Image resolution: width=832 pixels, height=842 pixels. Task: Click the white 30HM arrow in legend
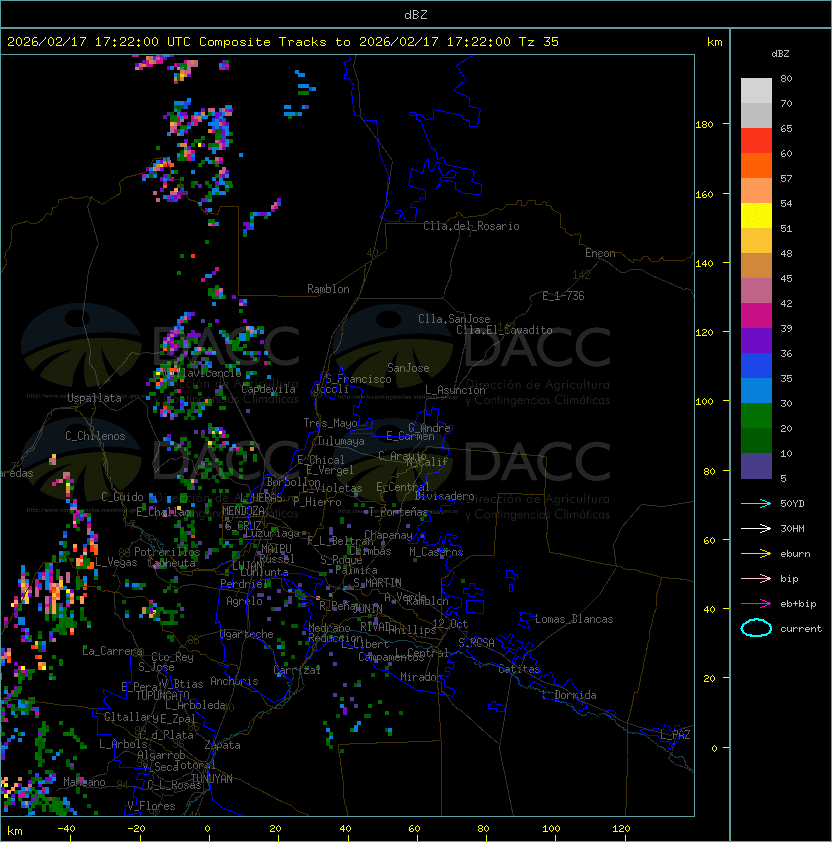[756, 528]
